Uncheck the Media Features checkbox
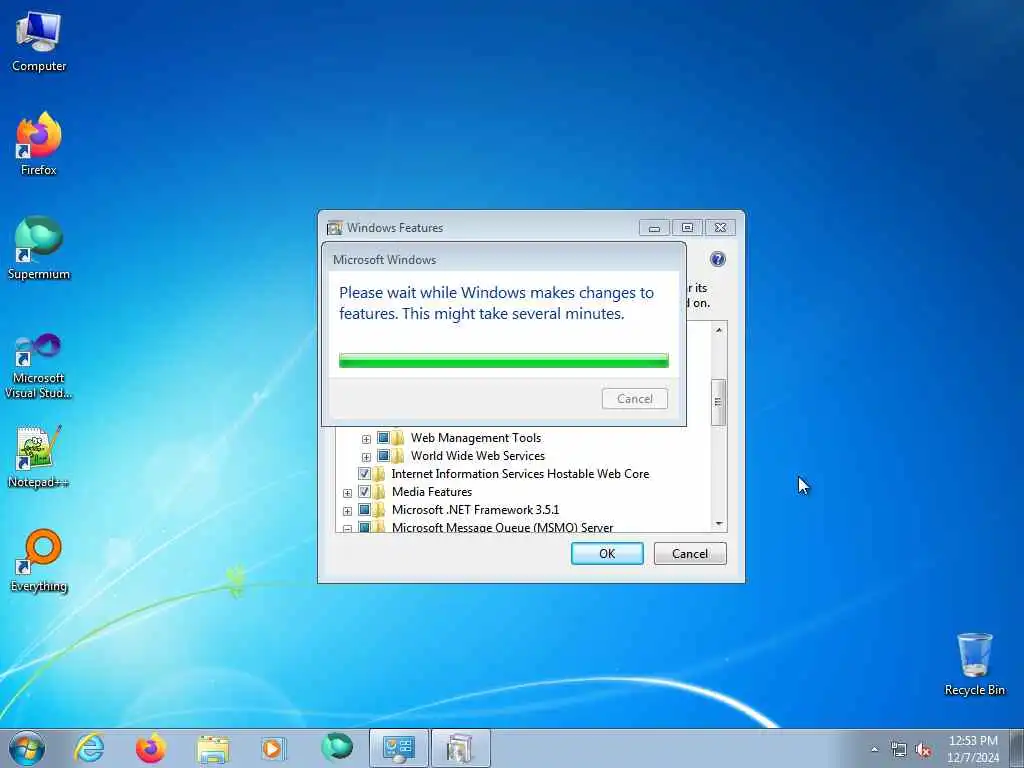 pyautogui.click(x=364, y=491)
